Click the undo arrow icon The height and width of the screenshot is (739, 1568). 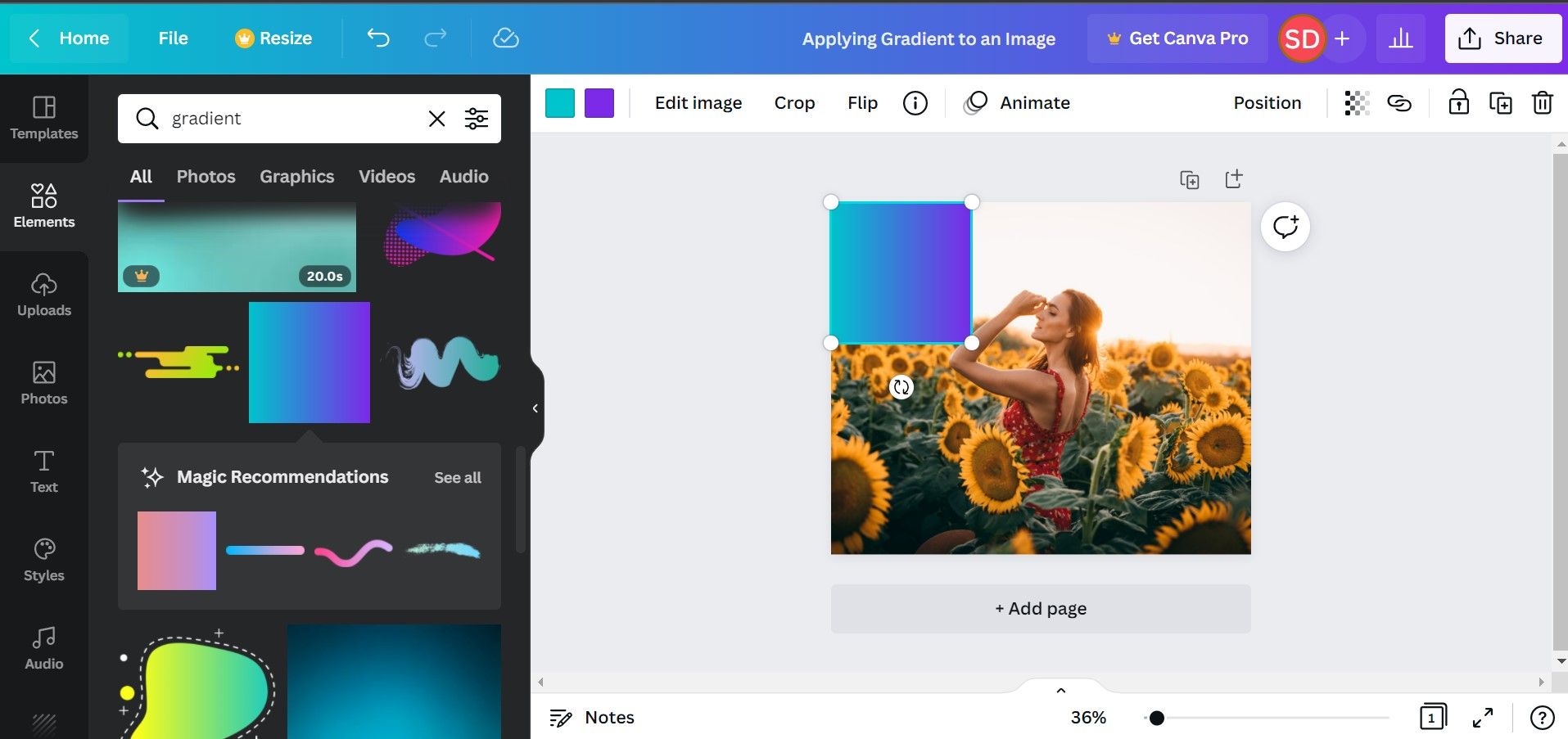point(378,38)
